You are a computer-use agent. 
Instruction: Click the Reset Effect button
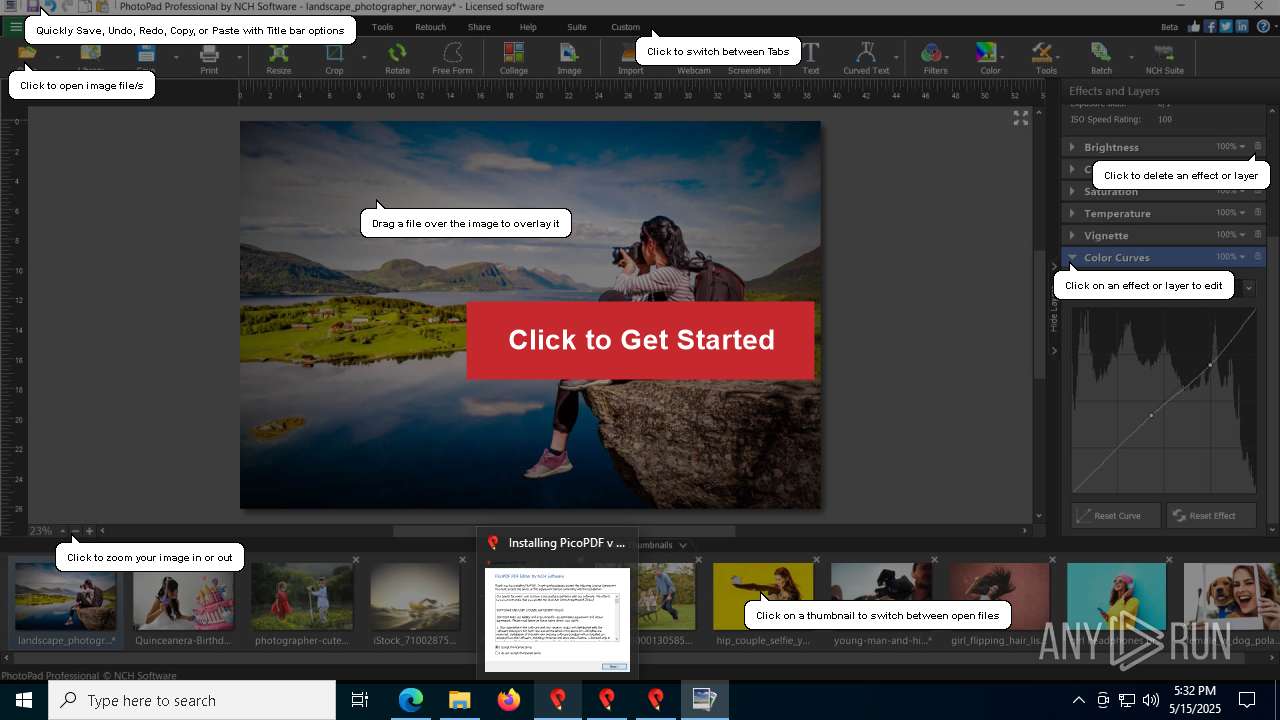click(1211, 515)
